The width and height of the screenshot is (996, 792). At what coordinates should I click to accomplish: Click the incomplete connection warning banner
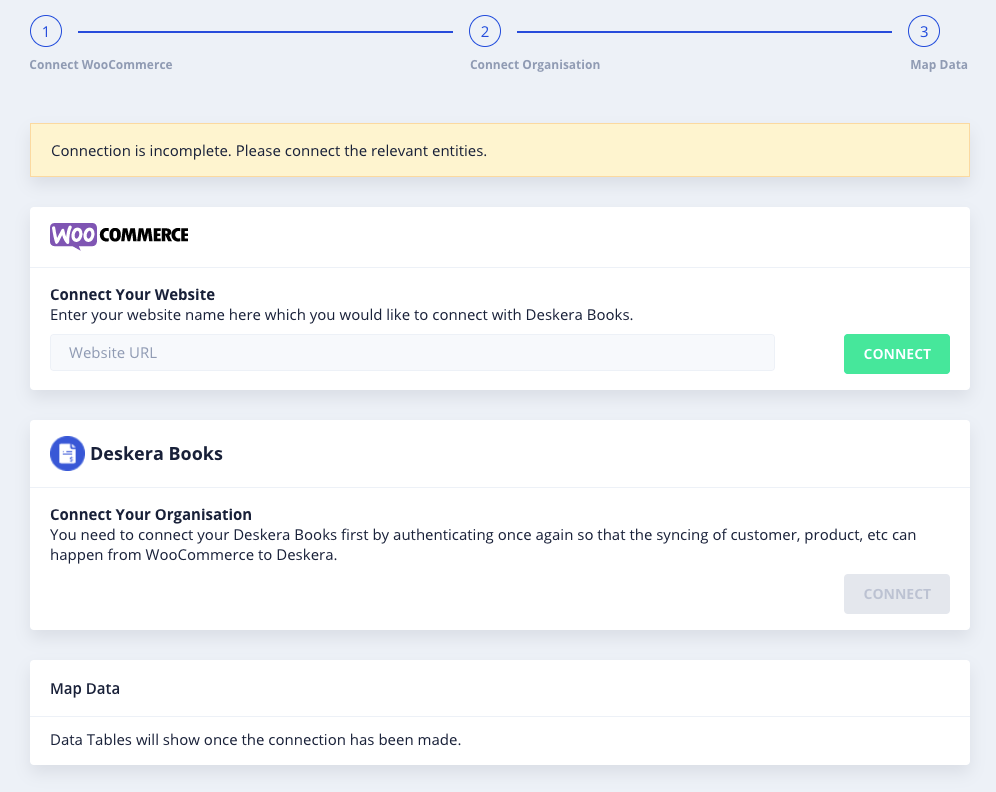[x=500, y=151]
